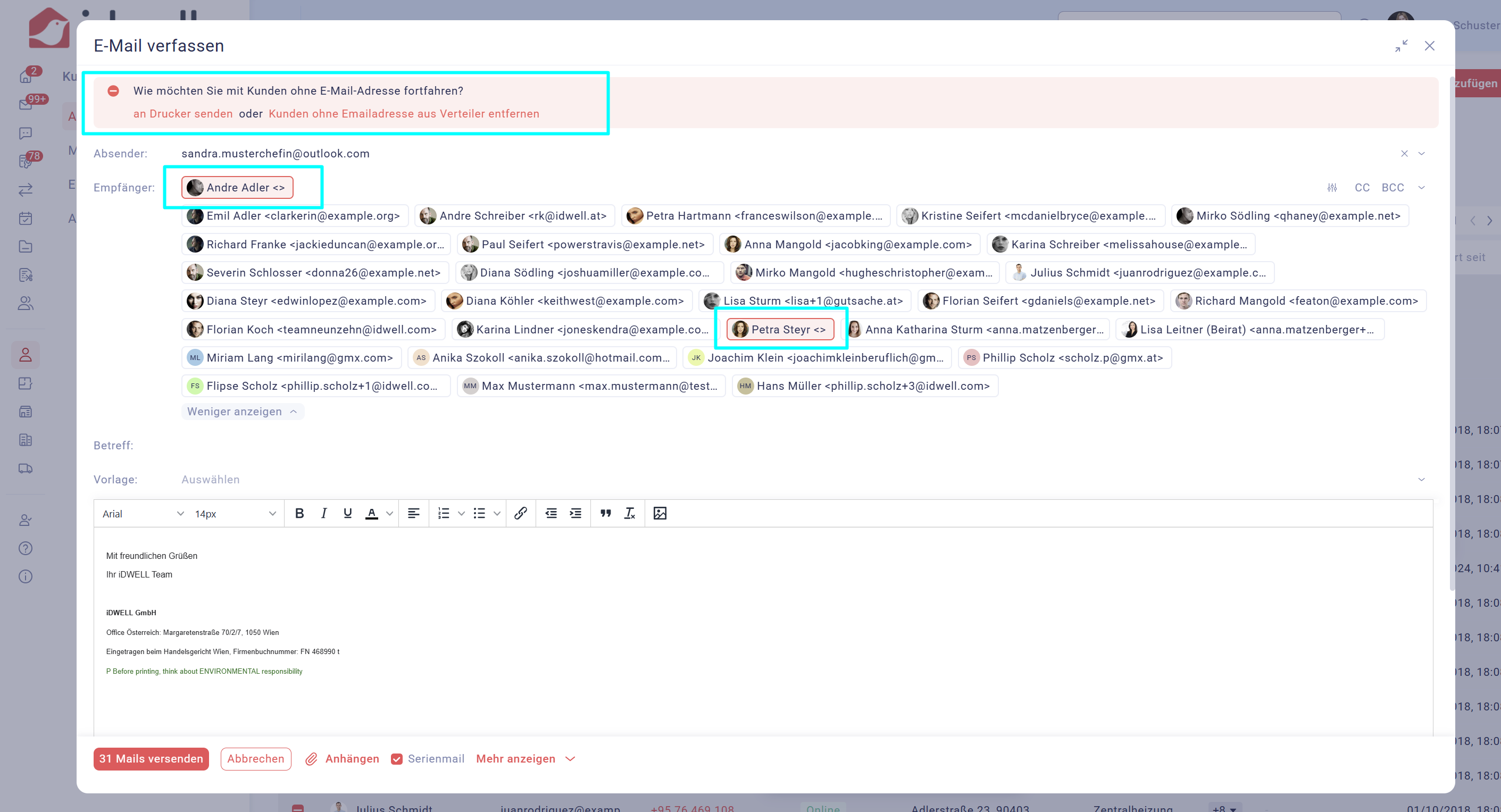Open the help question mark sidebar icon
The height and width of the screenshot is (812, 1501).
26,548
